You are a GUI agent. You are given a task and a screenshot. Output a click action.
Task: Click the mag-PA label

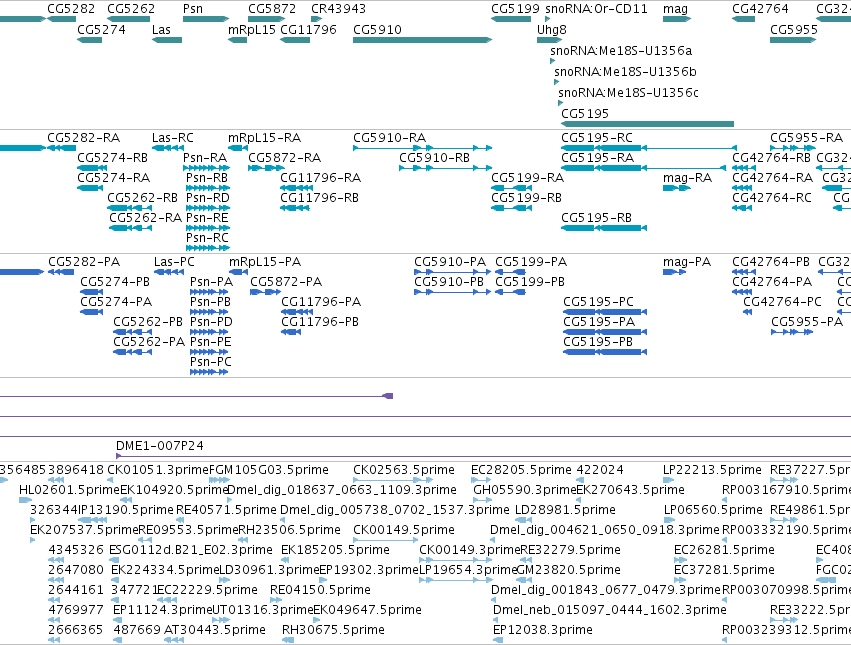tap(687, 262)
